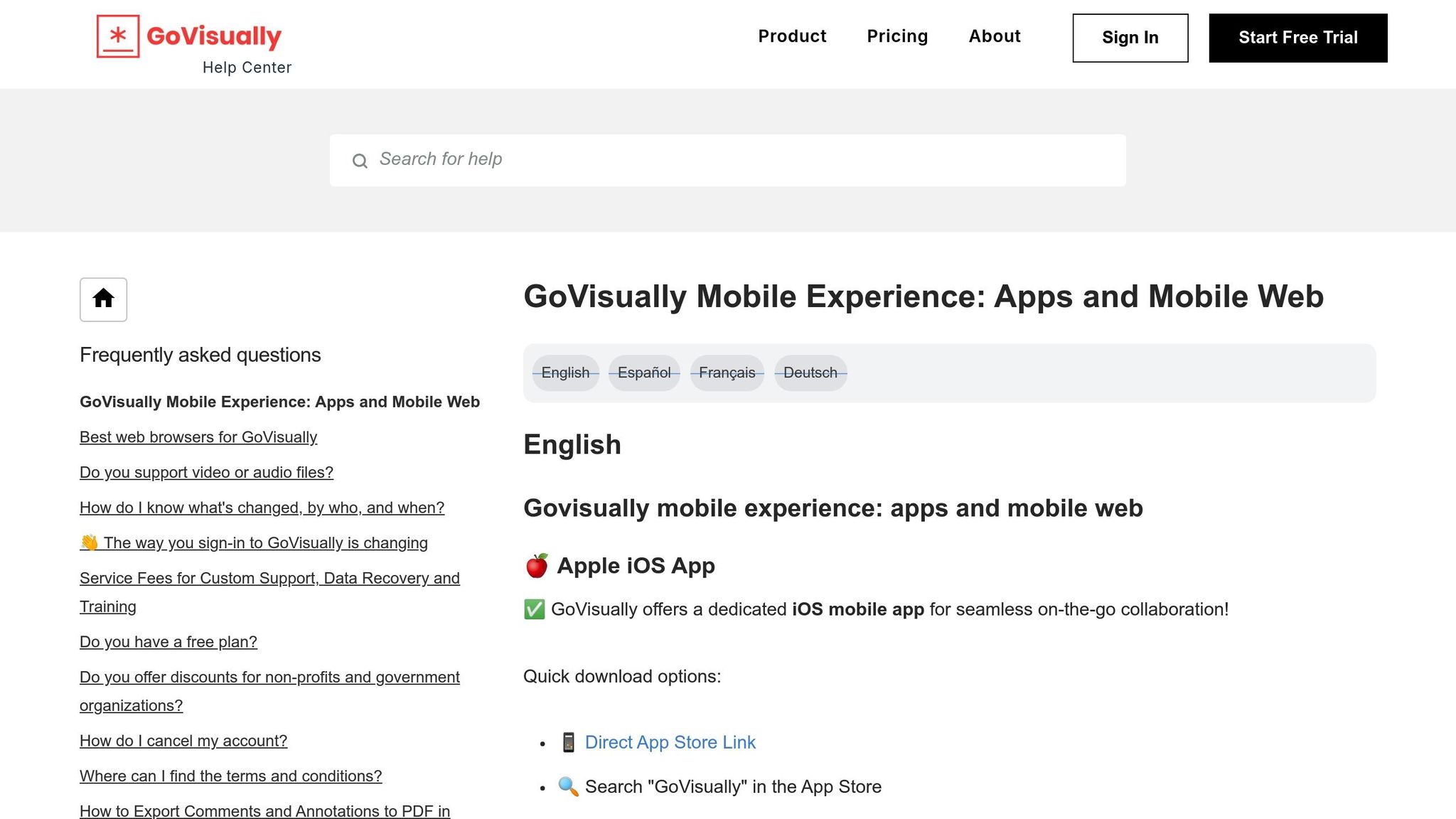The width and height of the screenshot is (1456, 819).
Task: Click the Start Free Trial button
Action: coord(1297,38)
